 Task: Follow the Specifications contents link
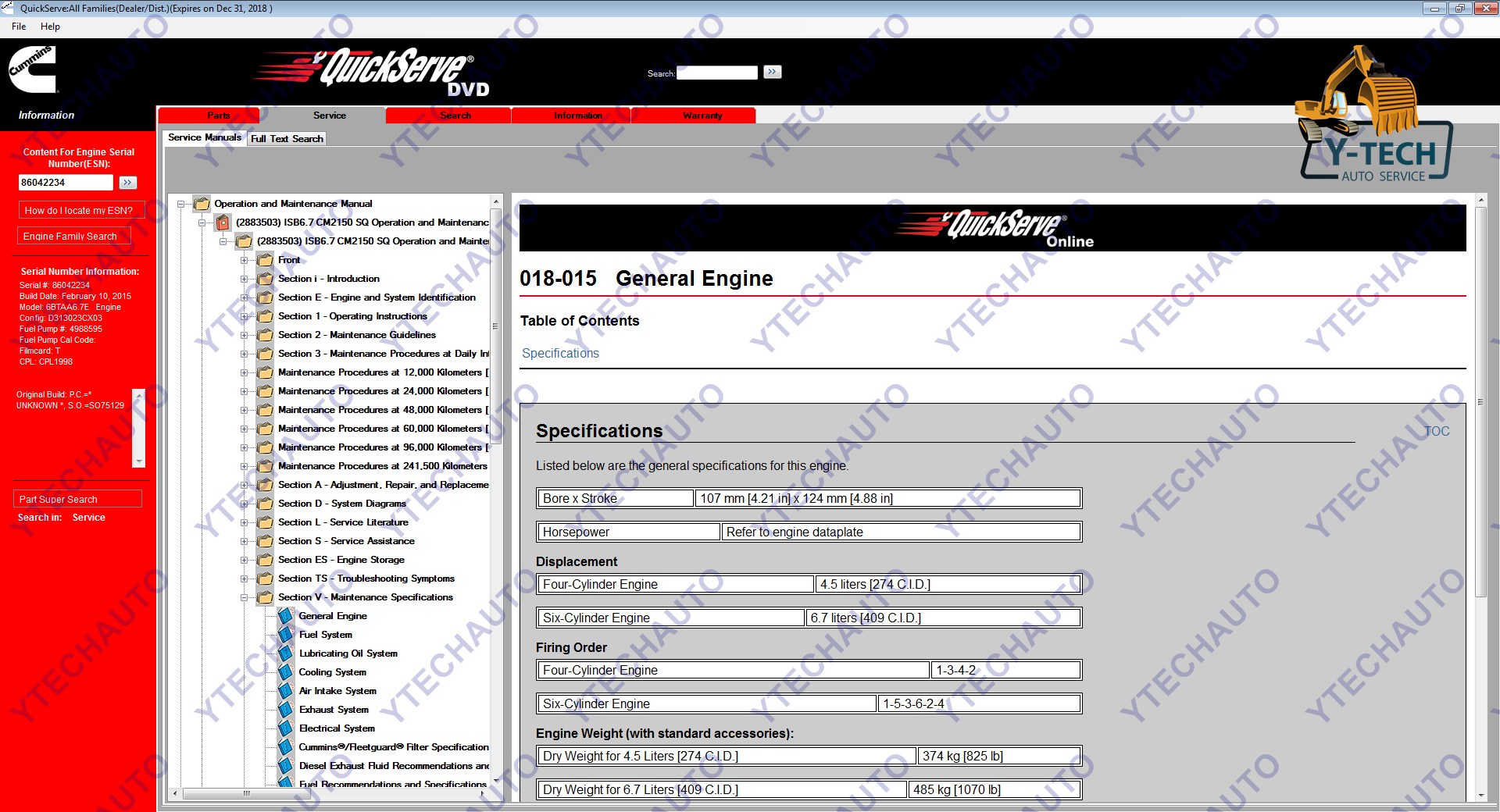click(560, 354)
